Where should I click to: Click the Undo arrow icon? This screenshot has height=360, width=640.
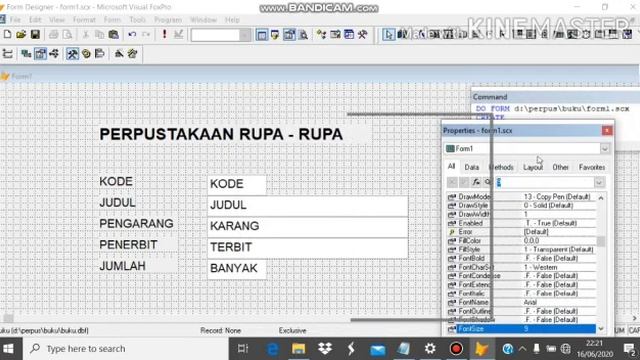pyautogui.click(x=132, y=35)
